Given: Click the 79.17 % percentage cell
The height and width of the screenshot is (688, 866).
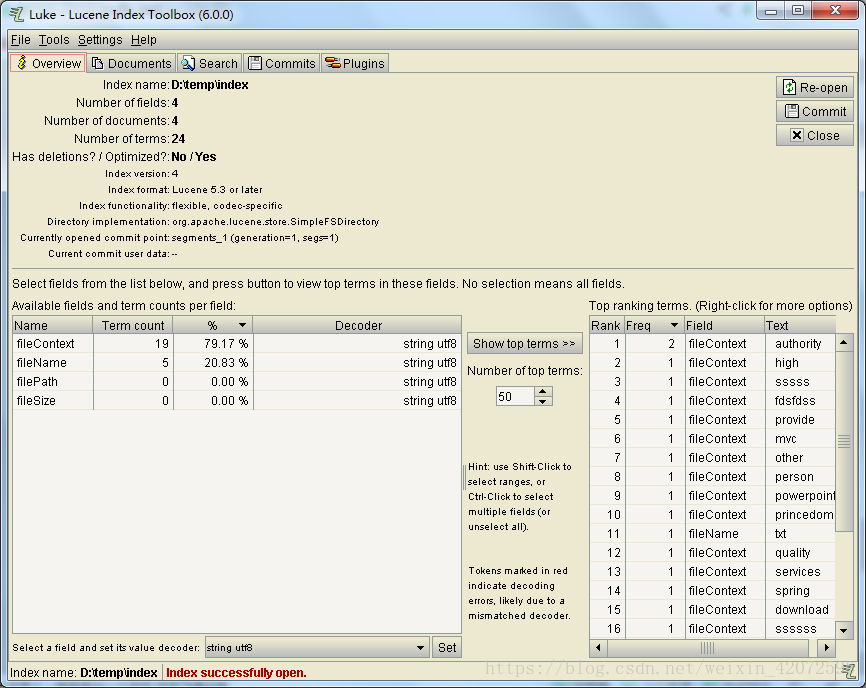Looking at the screenshot, I should [x=213, y=343].
